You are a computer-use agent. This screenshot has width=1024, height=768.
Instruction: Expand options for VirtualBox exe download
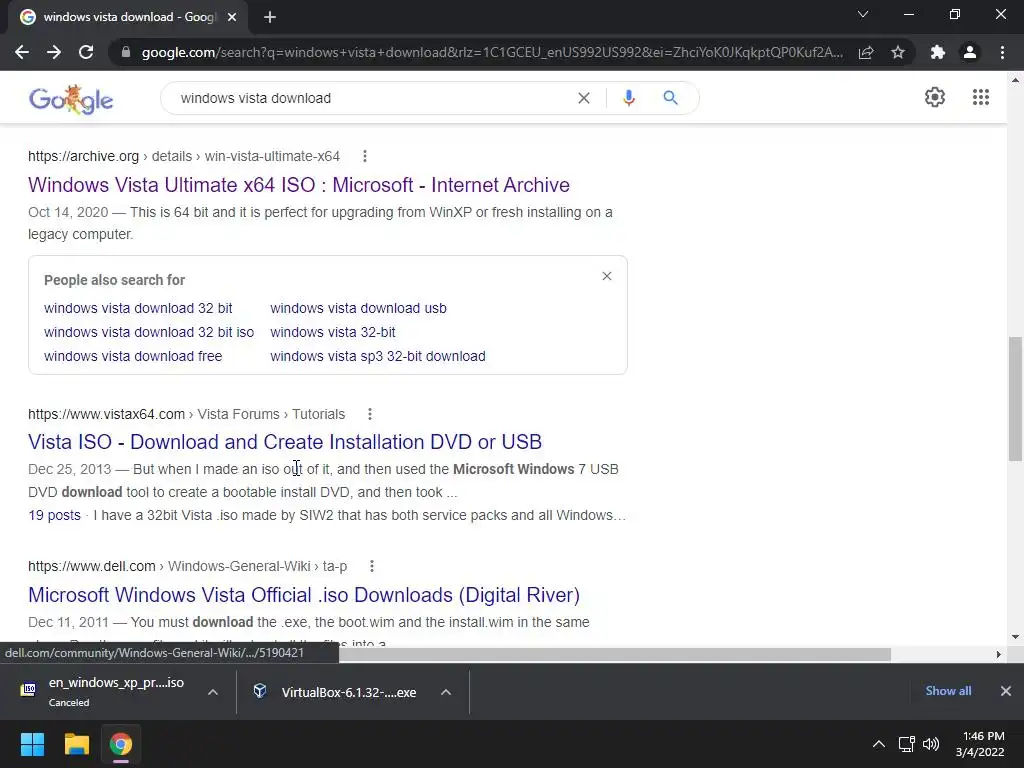(x=446, y=692)
